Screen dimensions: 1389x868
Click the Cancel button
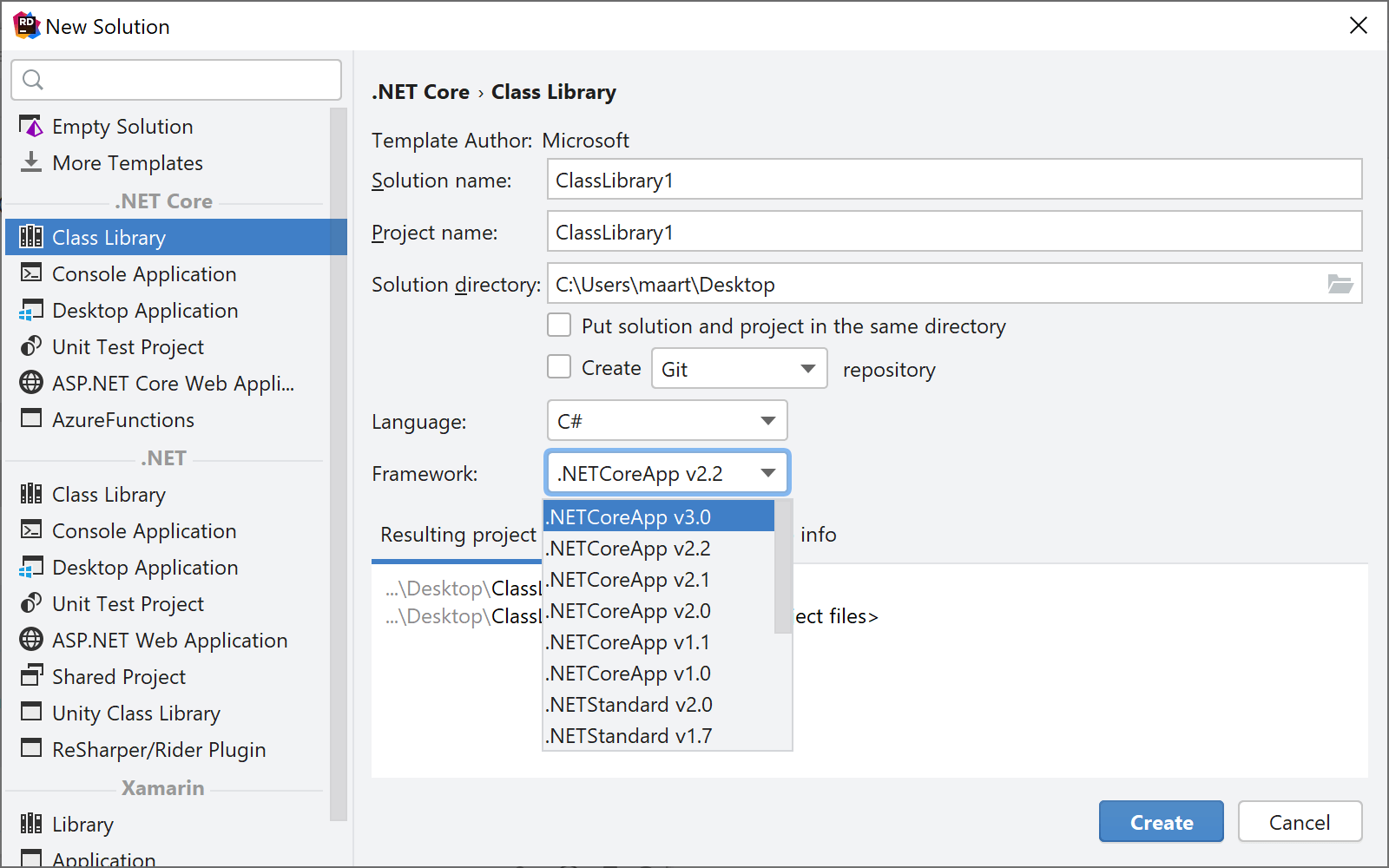pyautogui.click(x=1300, y=821)
